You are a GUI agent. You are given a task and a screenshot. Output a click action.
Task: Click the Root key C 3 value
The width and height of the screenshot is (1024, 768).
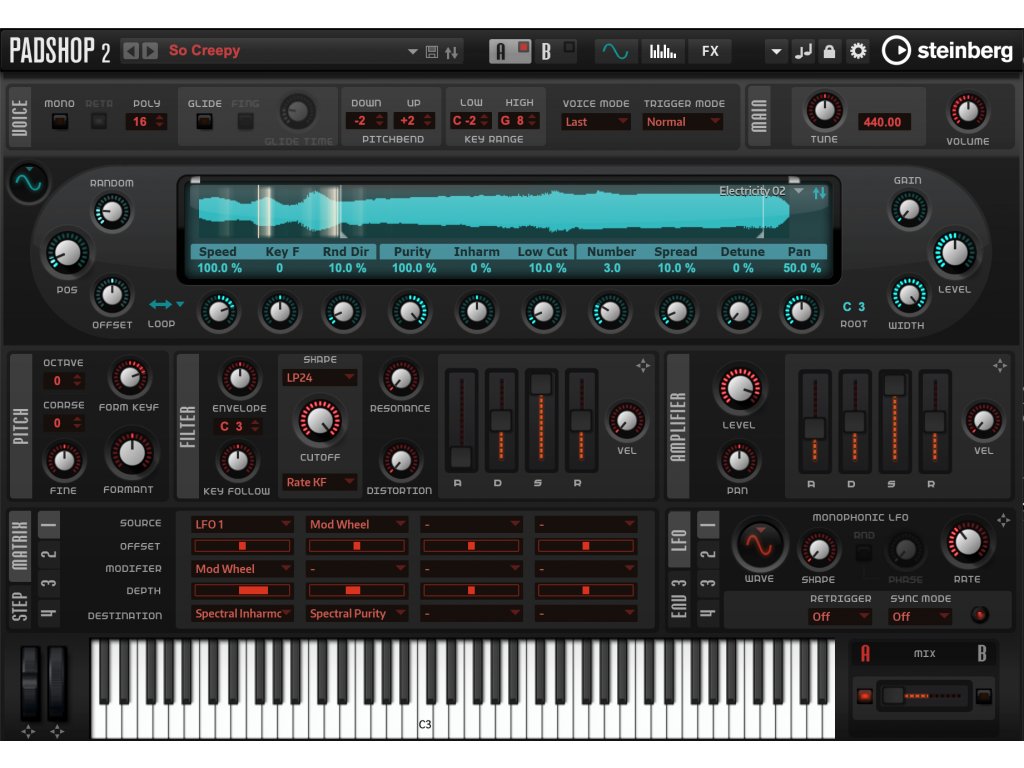[x=854, y=307]
